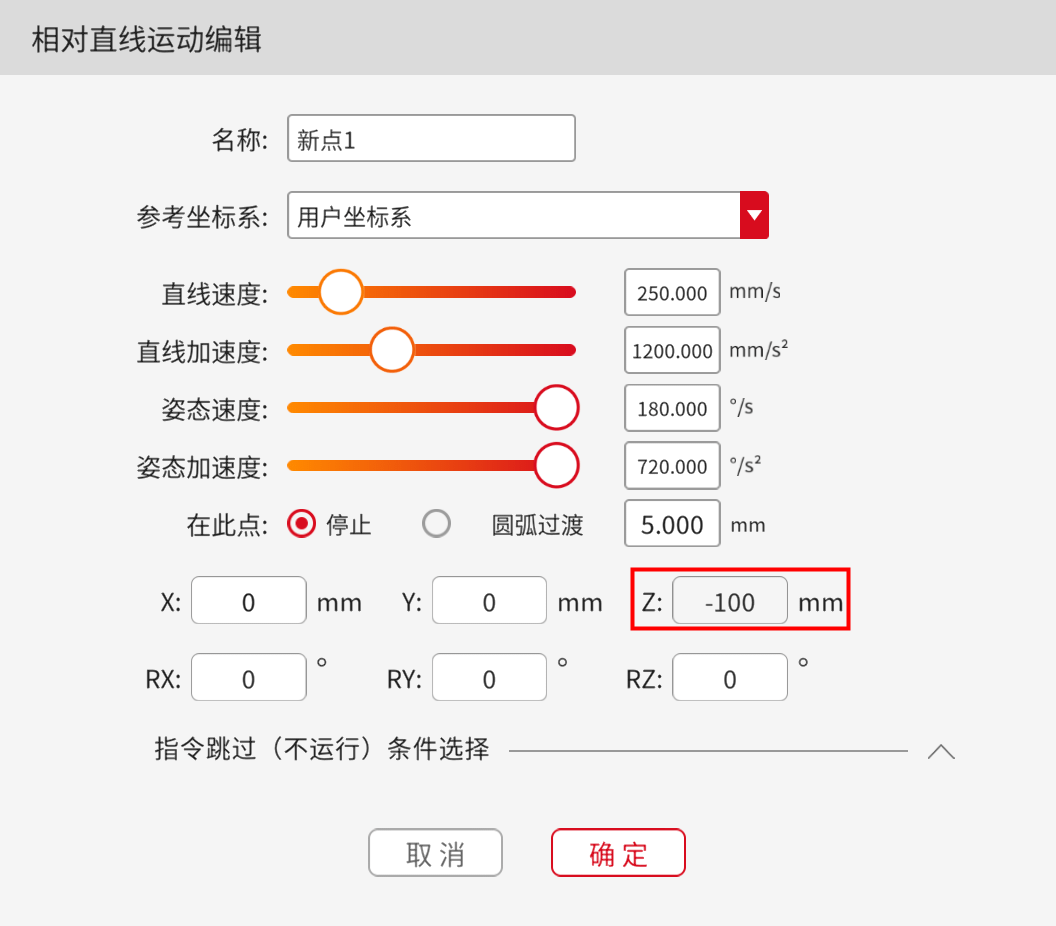Click the 姿态速度 slider handle

coord(557,408)
